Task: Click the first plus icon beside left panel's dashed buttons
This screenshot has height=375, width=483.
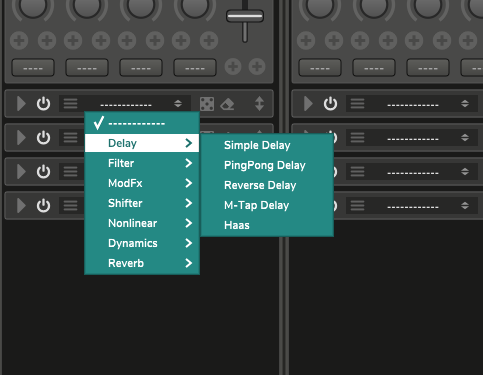Action: click(x=233, y=67)
